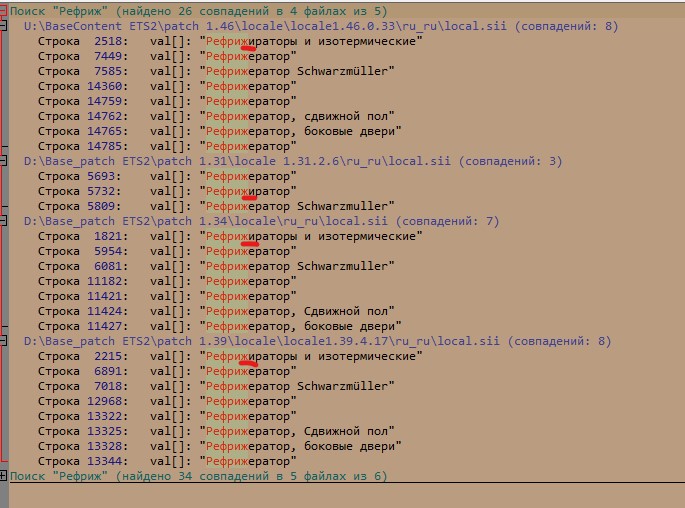The image size is (685, 508).
Task: Open the patch 1.34 locale file header
Action: (x=262, y=221)
